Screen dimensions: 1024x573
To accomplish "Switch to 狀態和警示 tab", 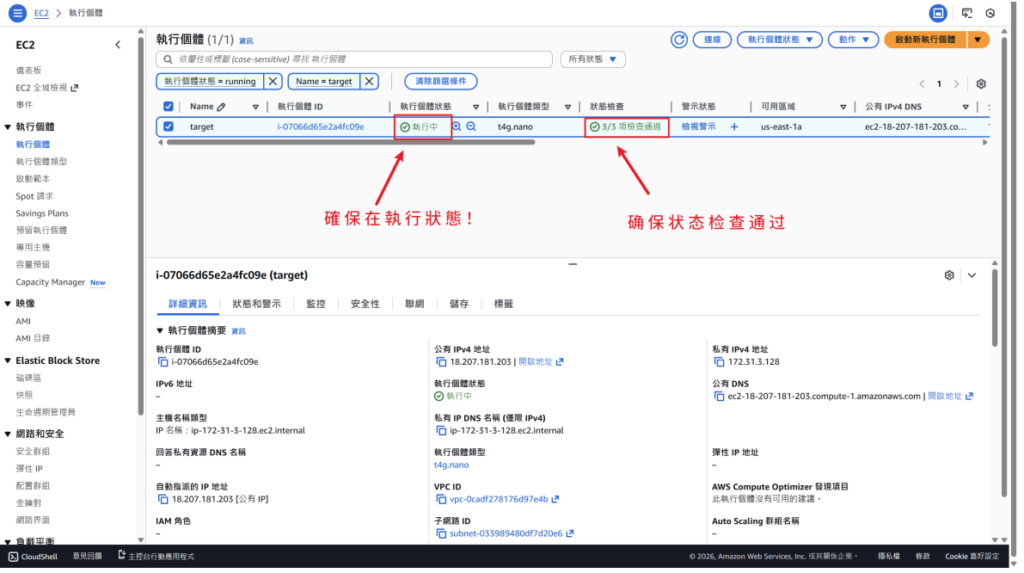I will pyautogui.click(x=258, y=305).
